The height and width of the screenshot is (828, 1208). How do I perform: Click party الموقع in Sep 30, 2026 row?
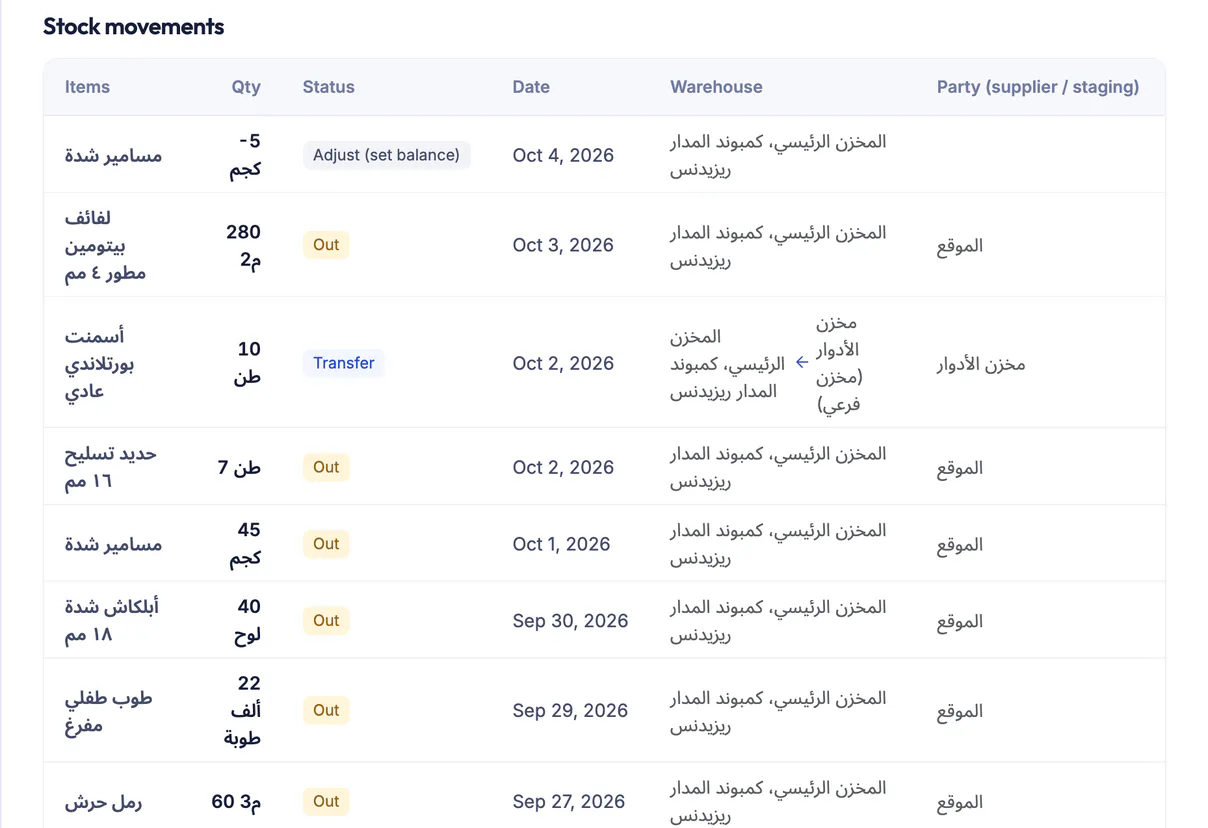click(x=960, y=622)
